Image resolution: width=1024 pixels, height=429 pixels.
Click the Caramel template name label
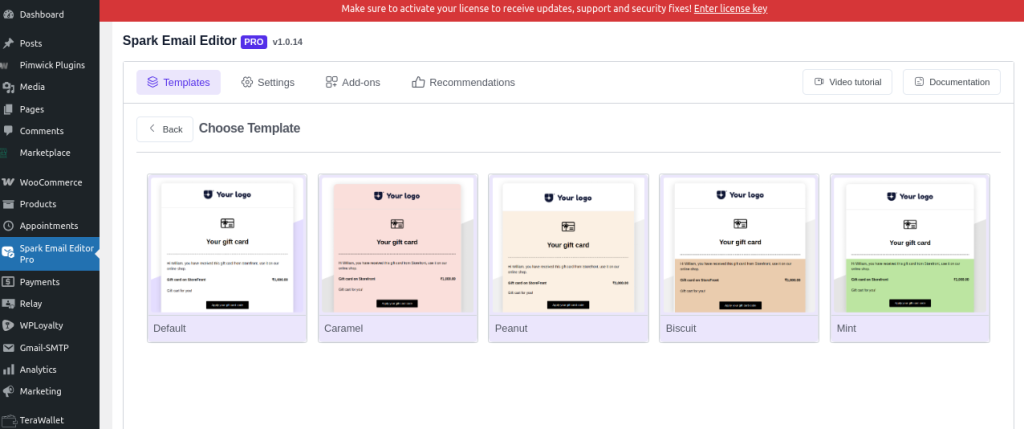[x=344, y=328]
